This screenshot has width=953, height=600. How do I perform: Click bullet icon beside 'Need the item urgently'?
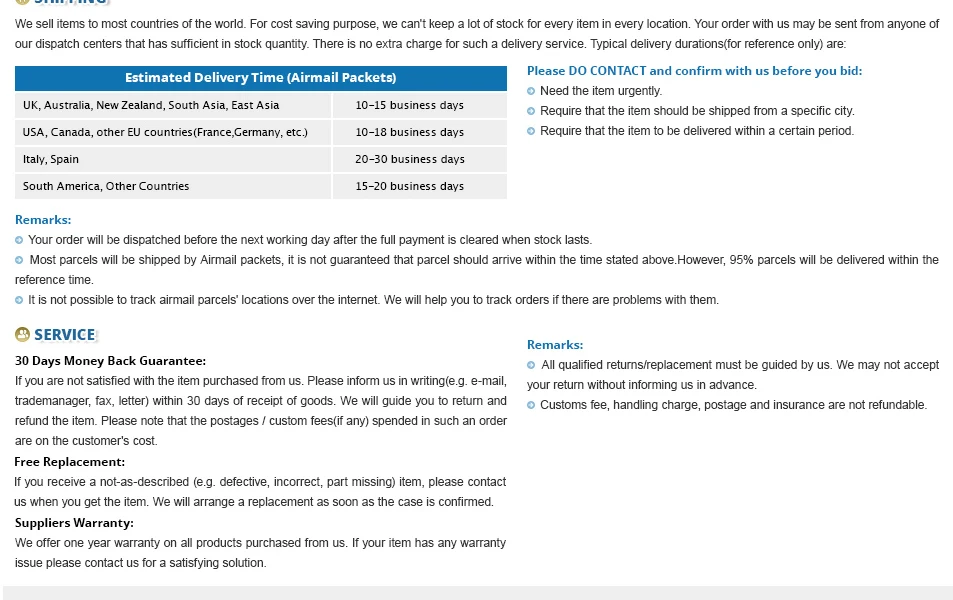pos(531,91)
